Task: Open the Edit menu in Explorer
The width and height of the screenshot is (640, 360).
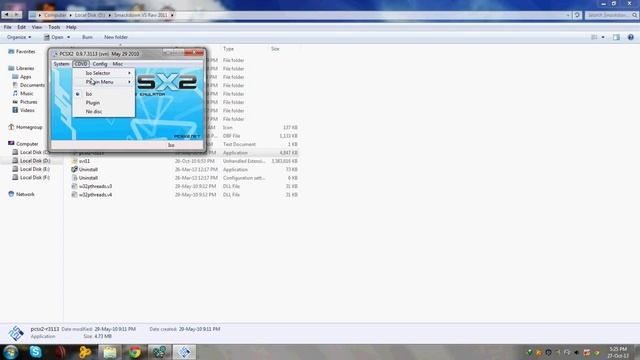Action: tap(21, 27)
